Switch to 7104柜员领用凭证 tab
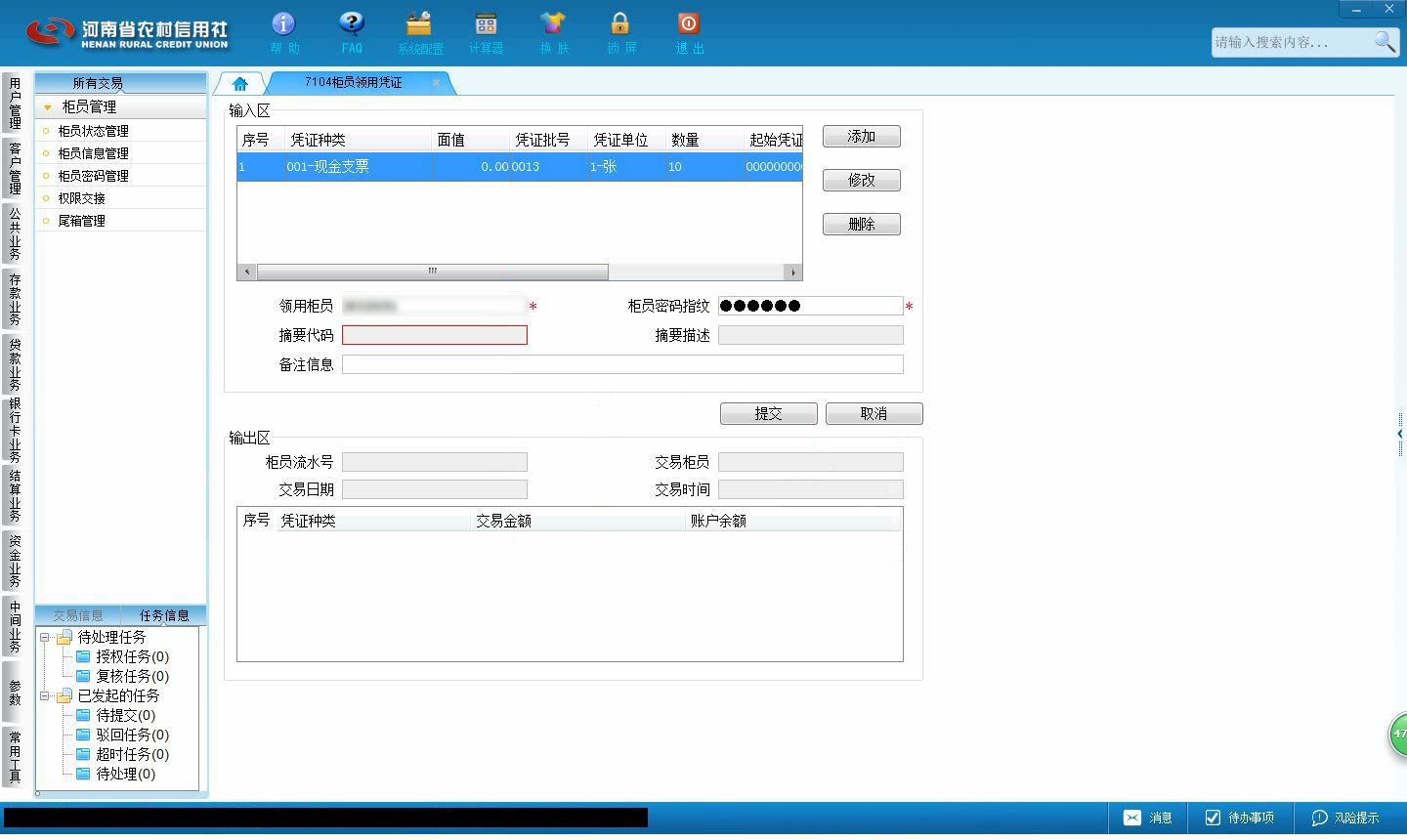 tap(353, 82)
